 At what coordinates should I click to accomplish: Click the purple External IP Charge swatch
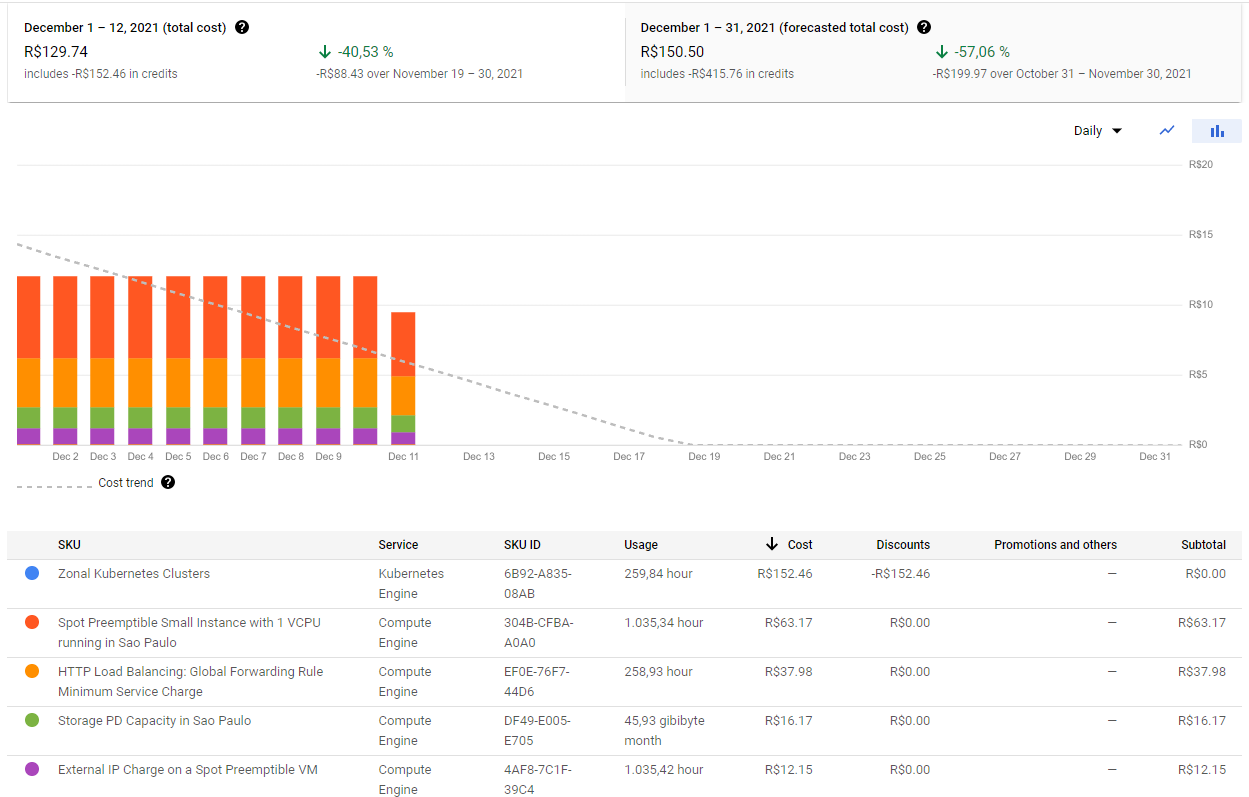click(x=32, y=769)
